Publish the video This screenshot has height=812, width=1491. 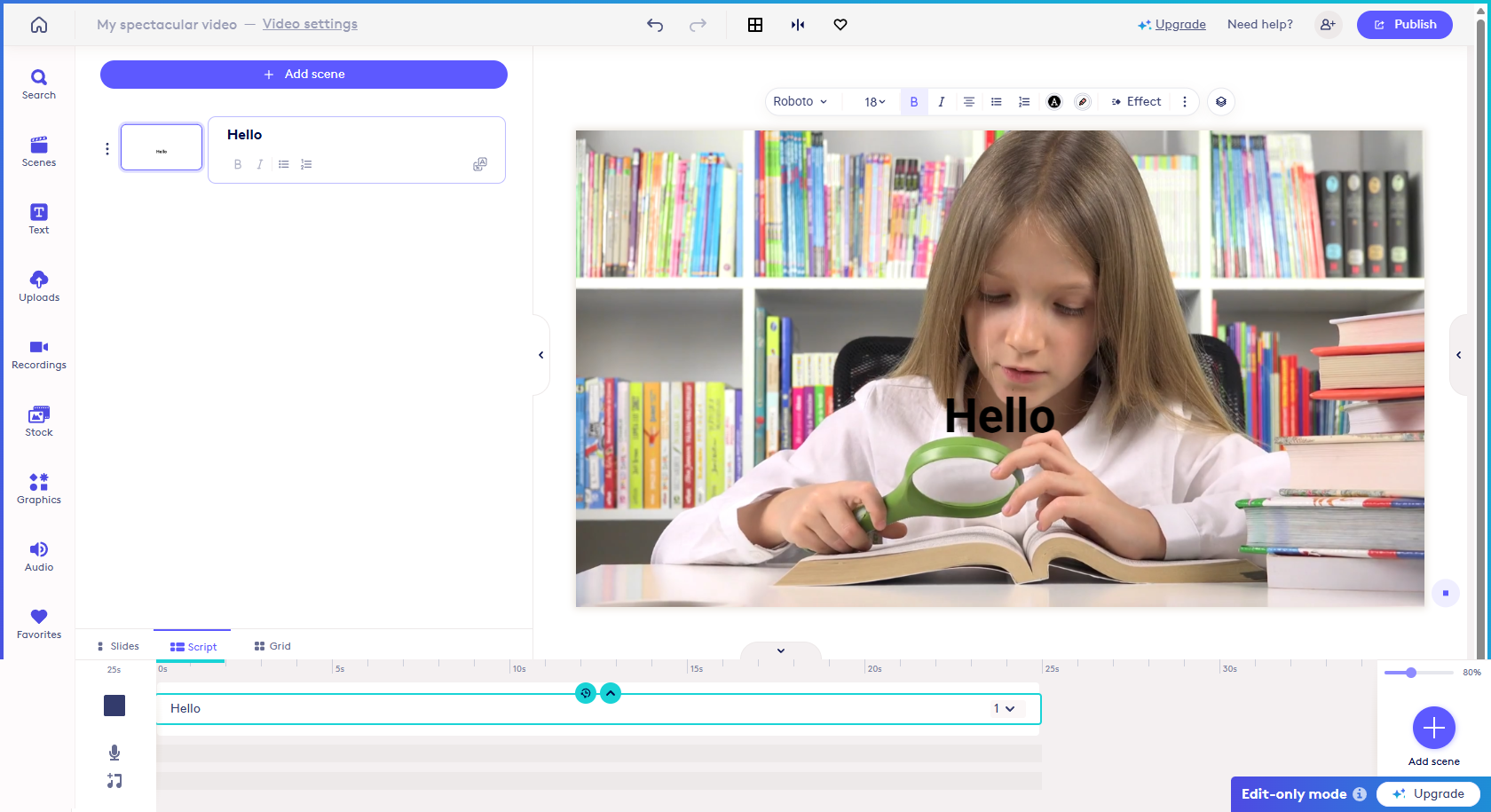(x=1404, y=24)
